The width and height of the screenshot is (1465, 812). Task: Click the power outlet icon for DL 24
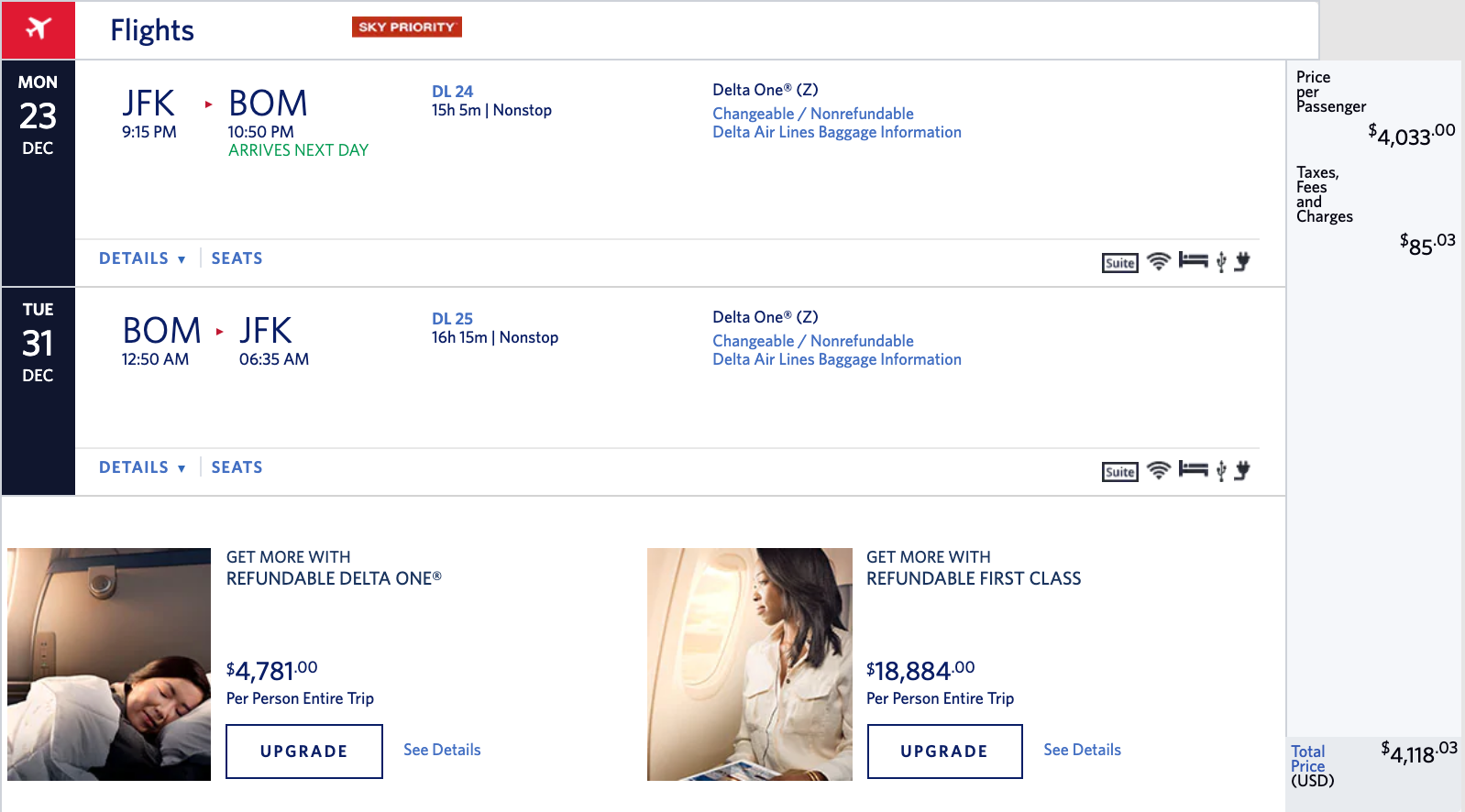pos(1242,262)
